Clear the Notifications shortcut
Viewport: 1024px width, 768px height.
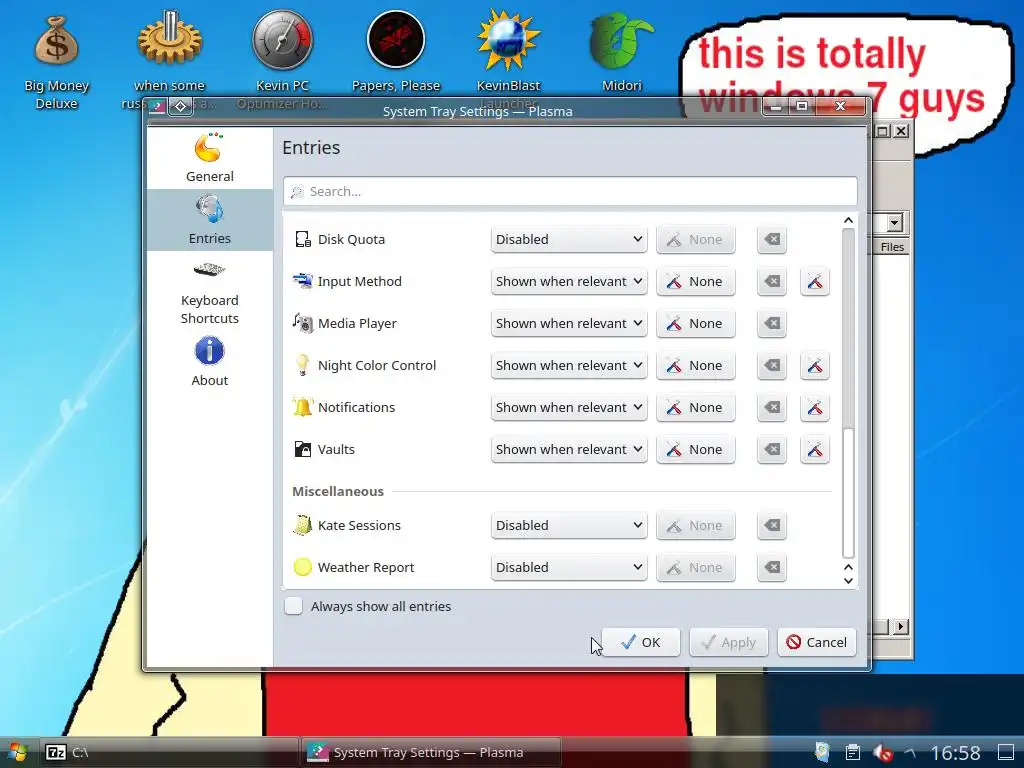(x=772, y=408)
